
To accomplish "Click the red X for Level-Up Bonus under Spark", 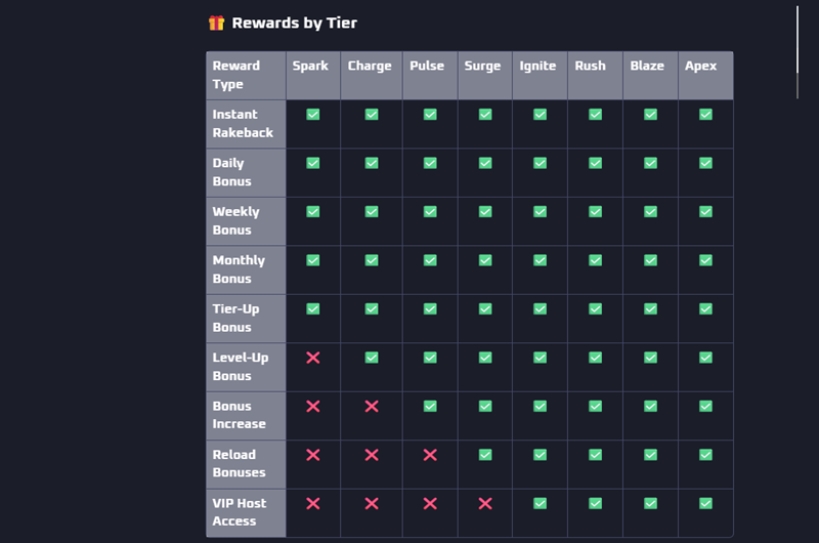I will 313,358.
